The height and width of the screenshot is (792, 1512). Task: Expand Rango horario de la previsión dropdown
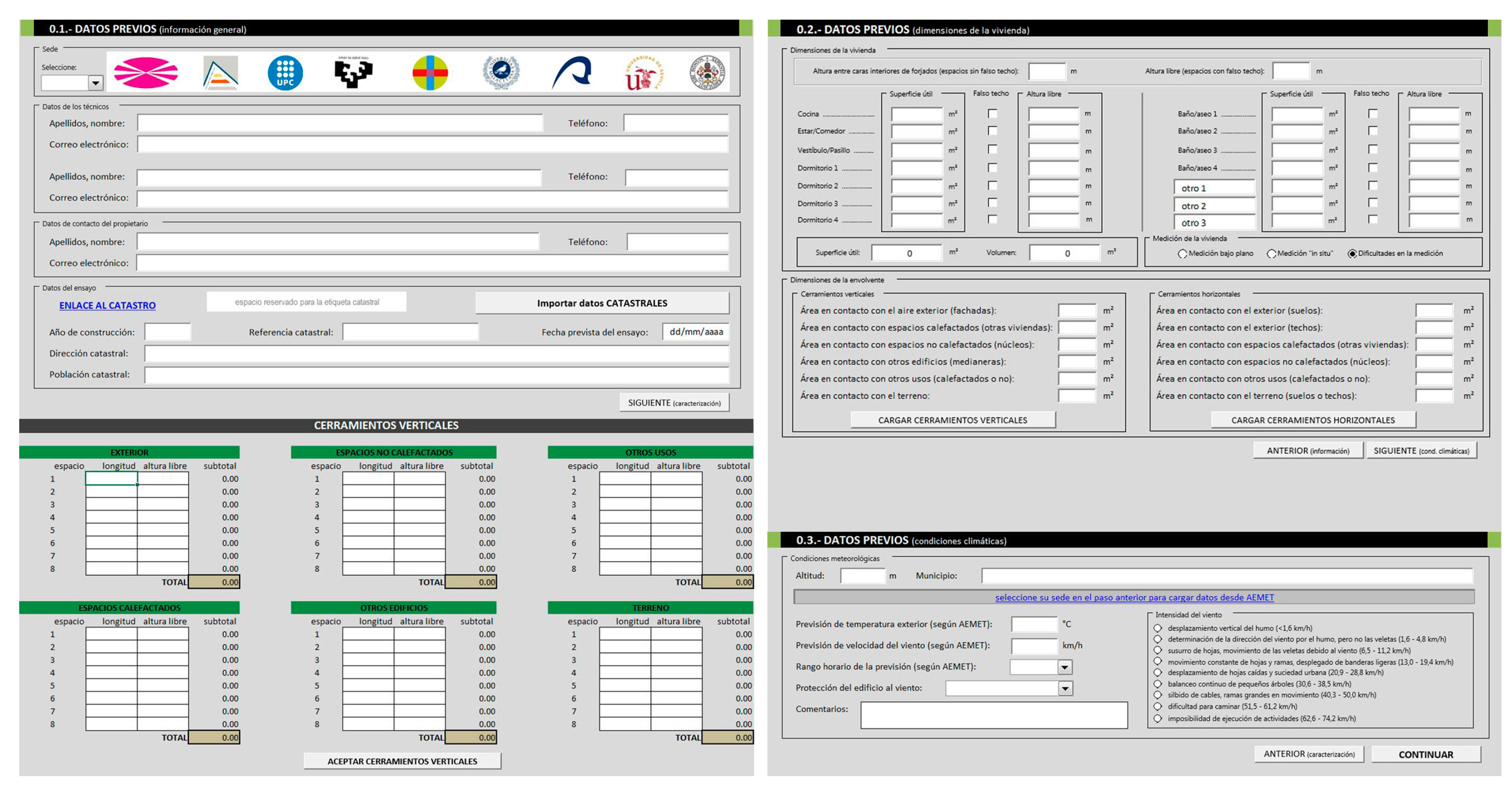(x=1065, y=667)
